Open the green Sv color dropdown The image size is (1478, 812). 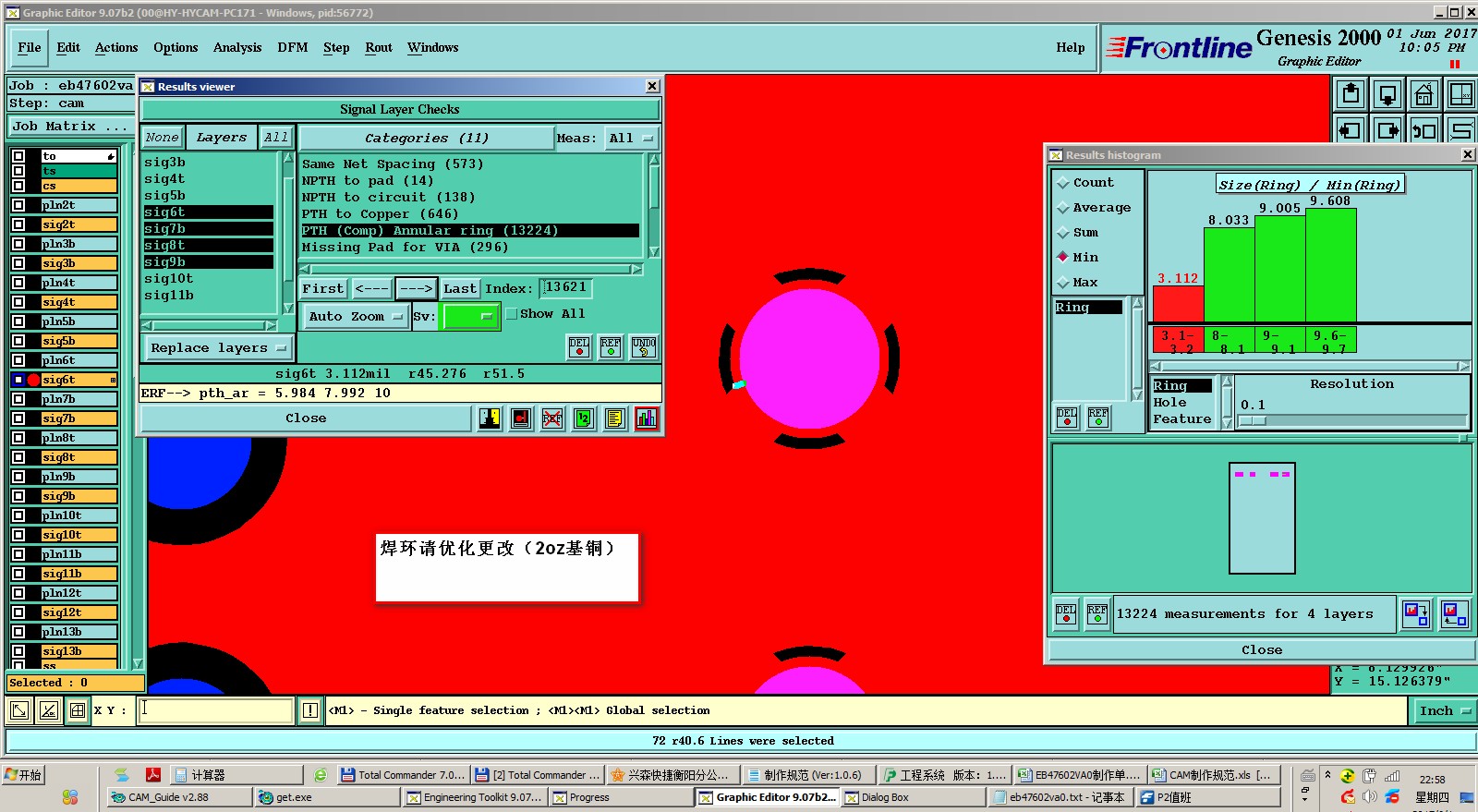pyautogui.click(x=471, y=316)
